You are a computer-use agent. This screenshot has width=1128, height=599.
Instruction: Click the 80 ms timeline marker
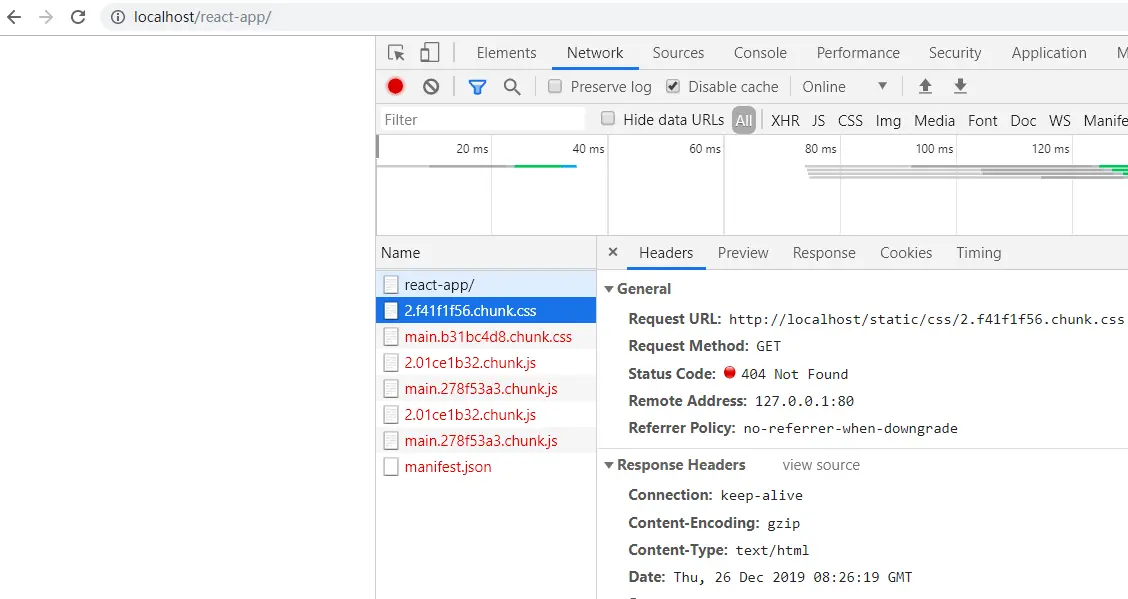[820, 149]
